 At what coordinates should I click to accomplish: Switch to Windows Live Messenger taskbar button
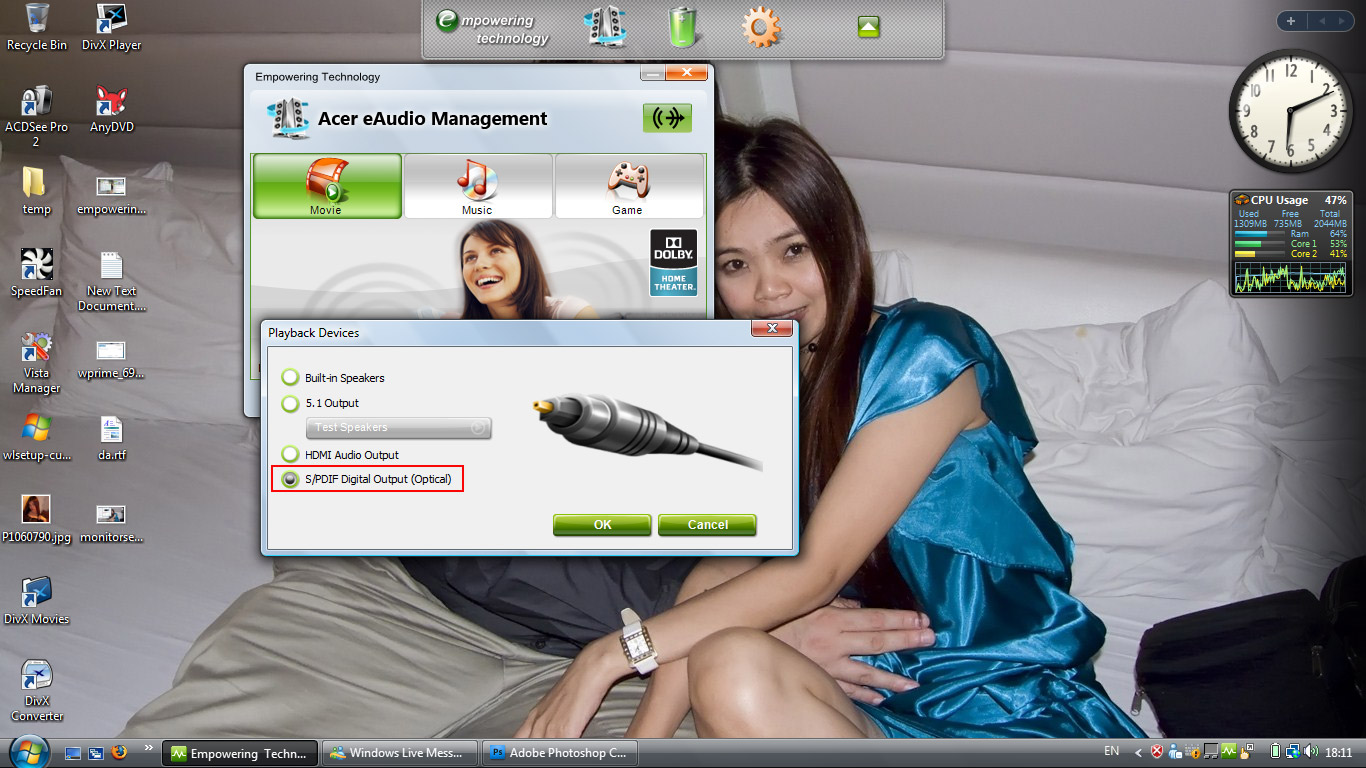[x=401, y=753]
